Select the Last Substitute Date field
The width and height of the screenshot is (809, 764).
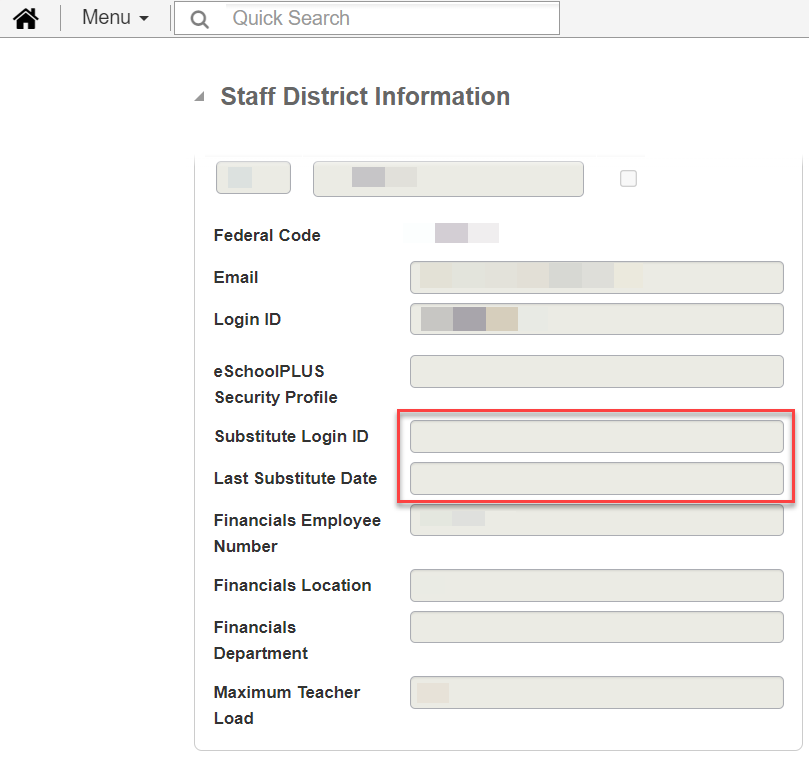596,478
